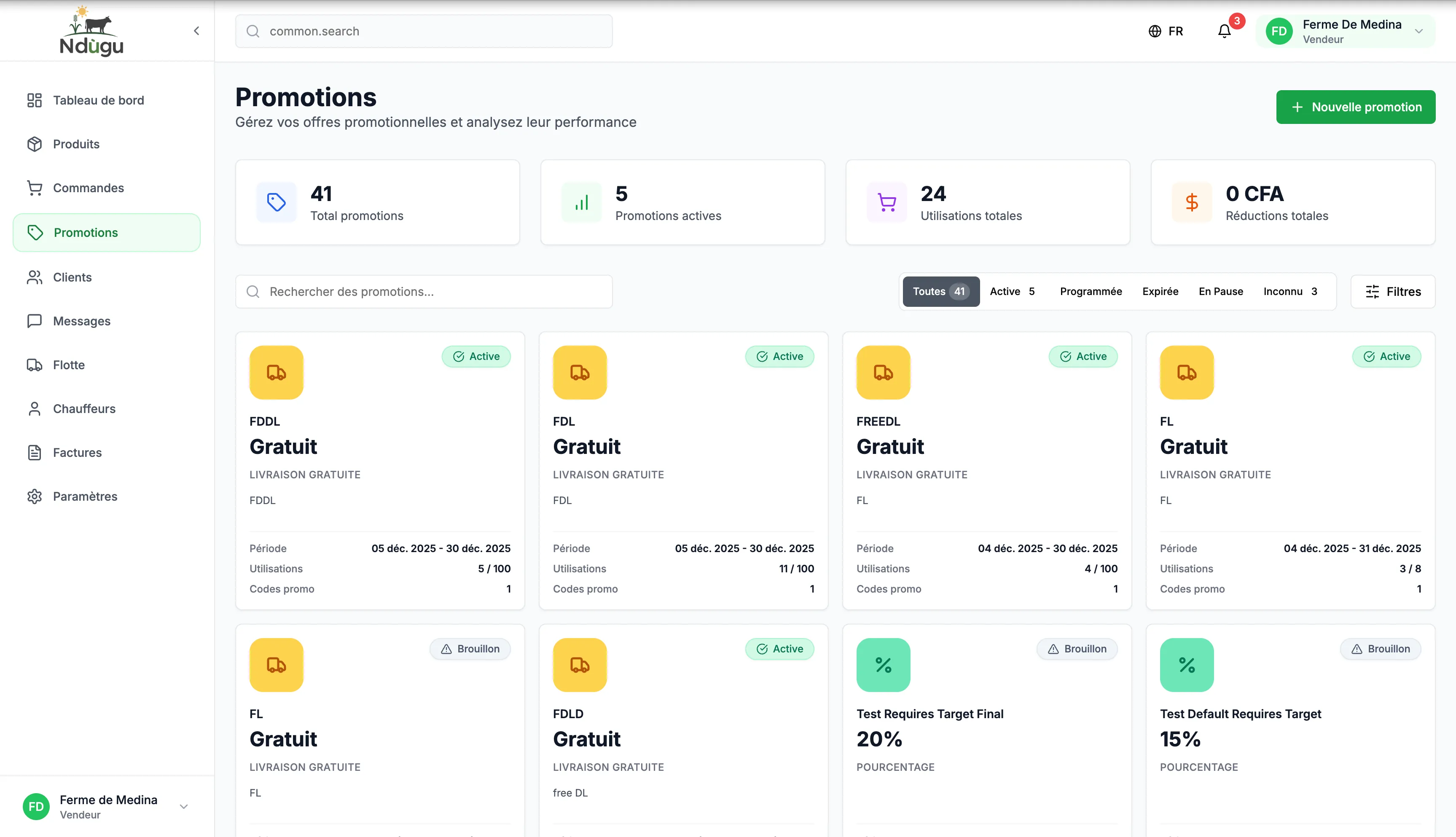Click the FDDL promotion truck icon
Viewport: 1456px width, 837px height.
[276, 373]
